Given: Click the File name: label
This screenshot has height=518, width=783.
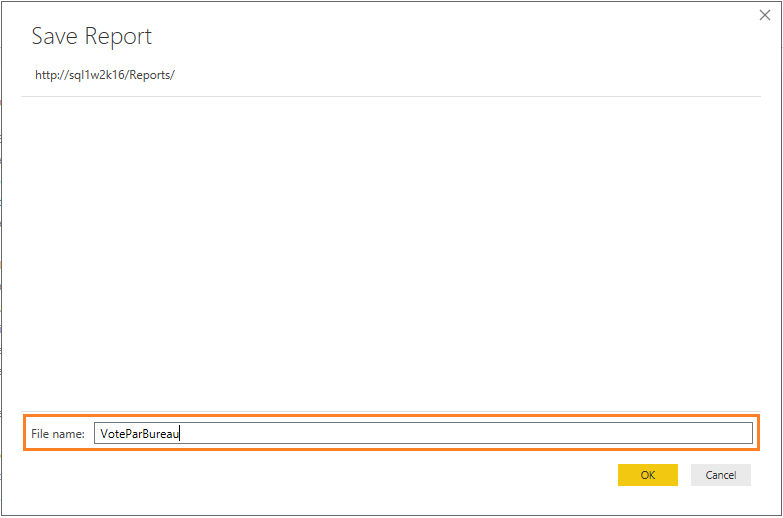Looking at the screenshot, I should (58, 434).
